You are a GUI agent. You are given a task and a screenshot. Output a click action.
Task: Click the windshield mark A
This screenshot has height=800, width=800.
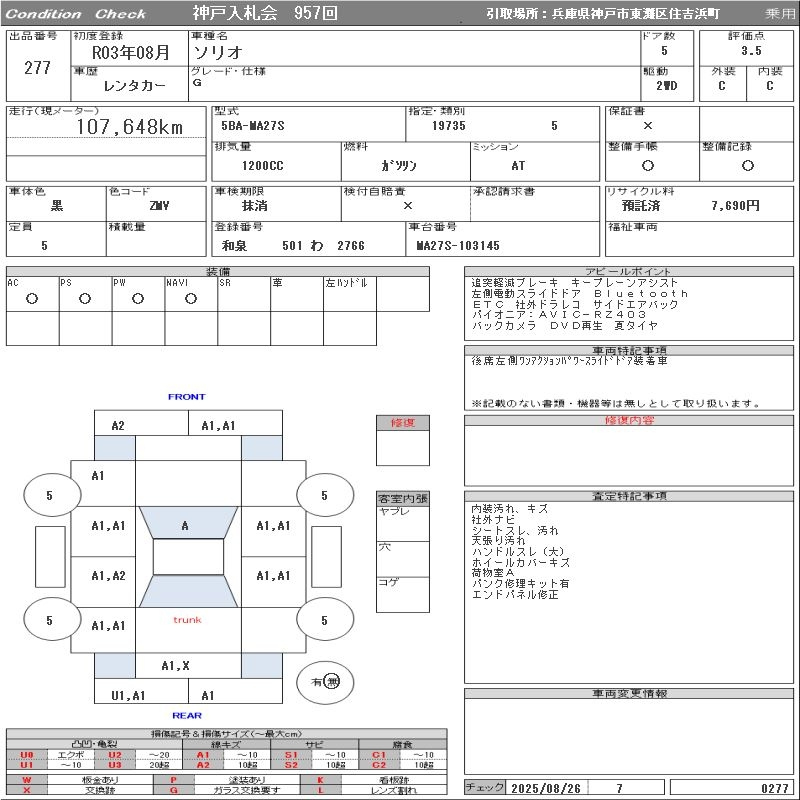pos(185,526)
